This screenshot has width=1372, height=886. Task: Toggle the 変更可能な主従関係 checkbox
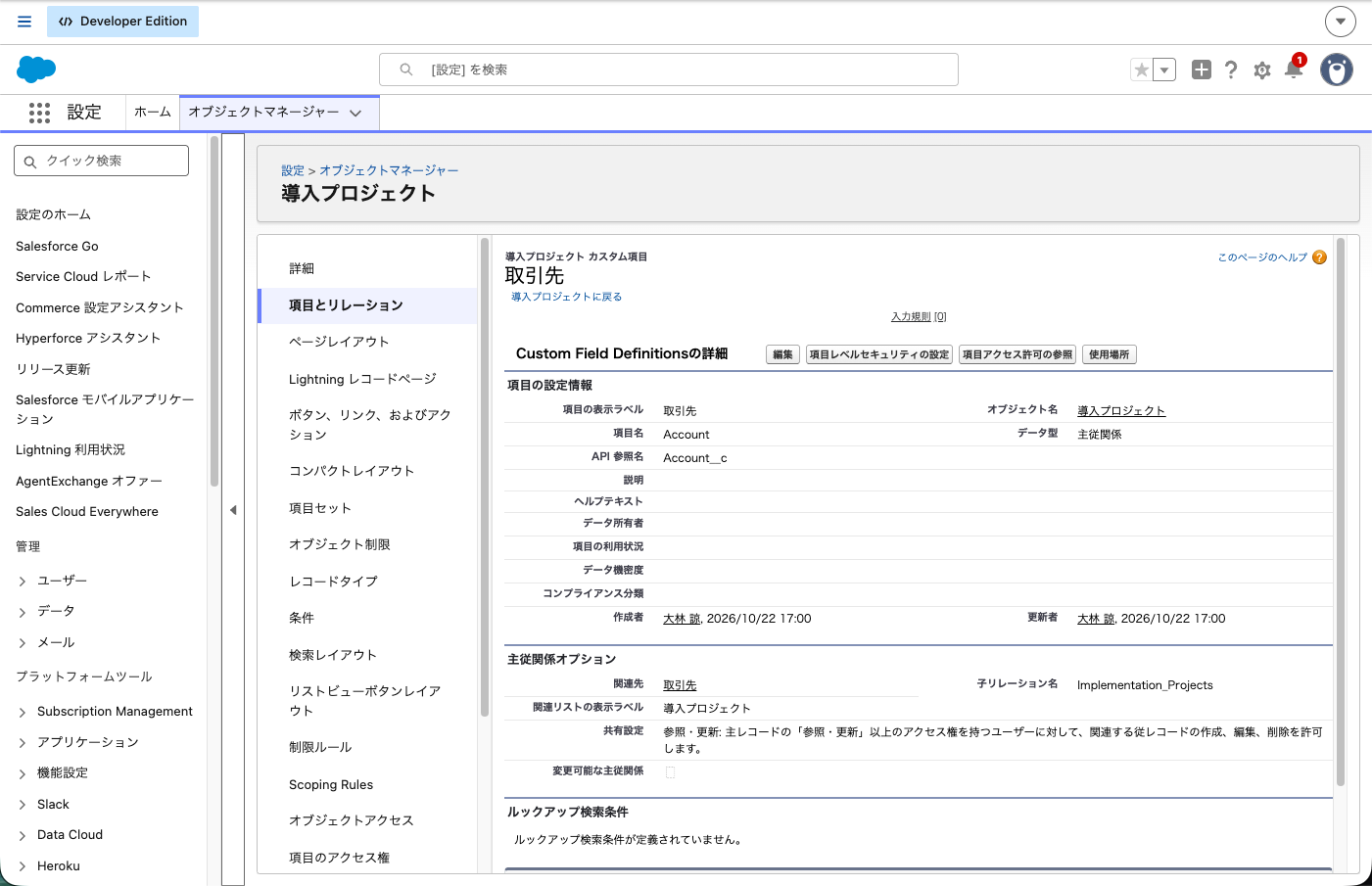tap(671, 772)
